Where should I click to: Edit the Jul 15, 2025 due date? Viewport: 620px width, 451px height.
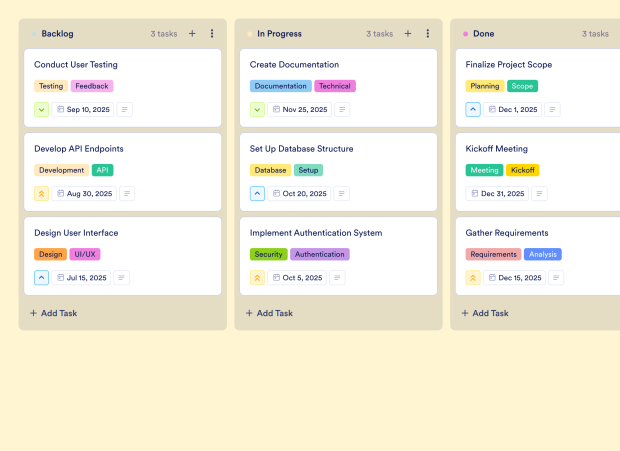coord(81,278)
